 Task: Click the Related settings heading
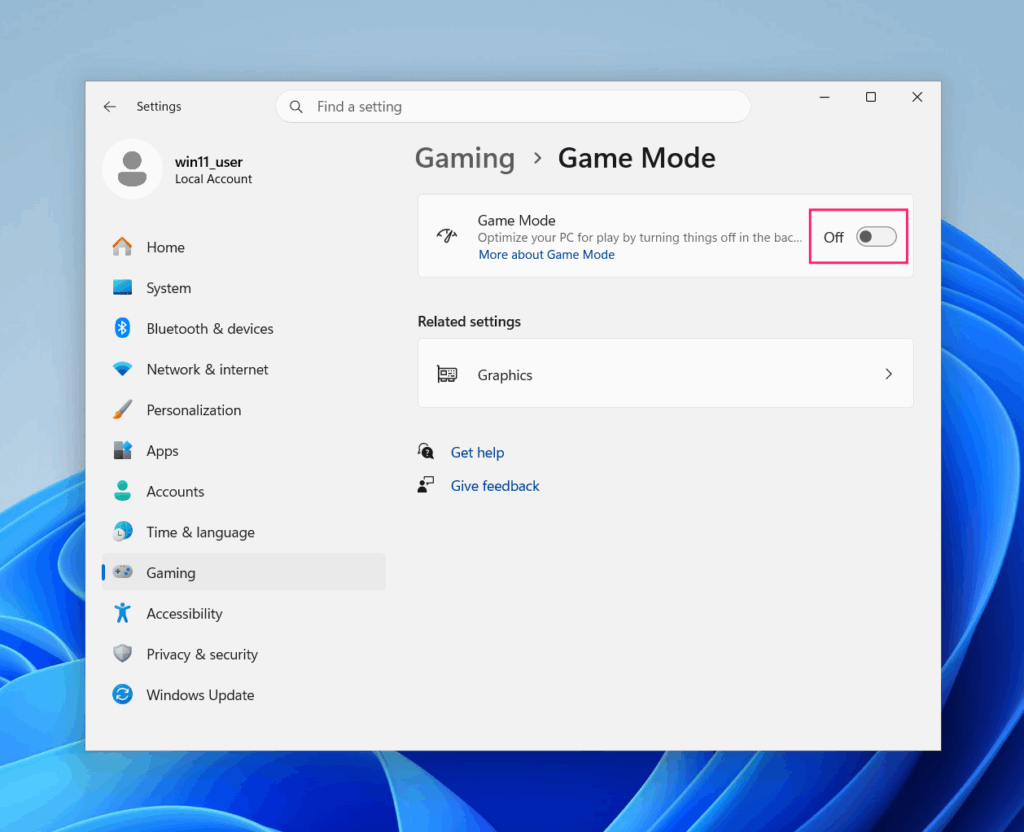point(469,321)
